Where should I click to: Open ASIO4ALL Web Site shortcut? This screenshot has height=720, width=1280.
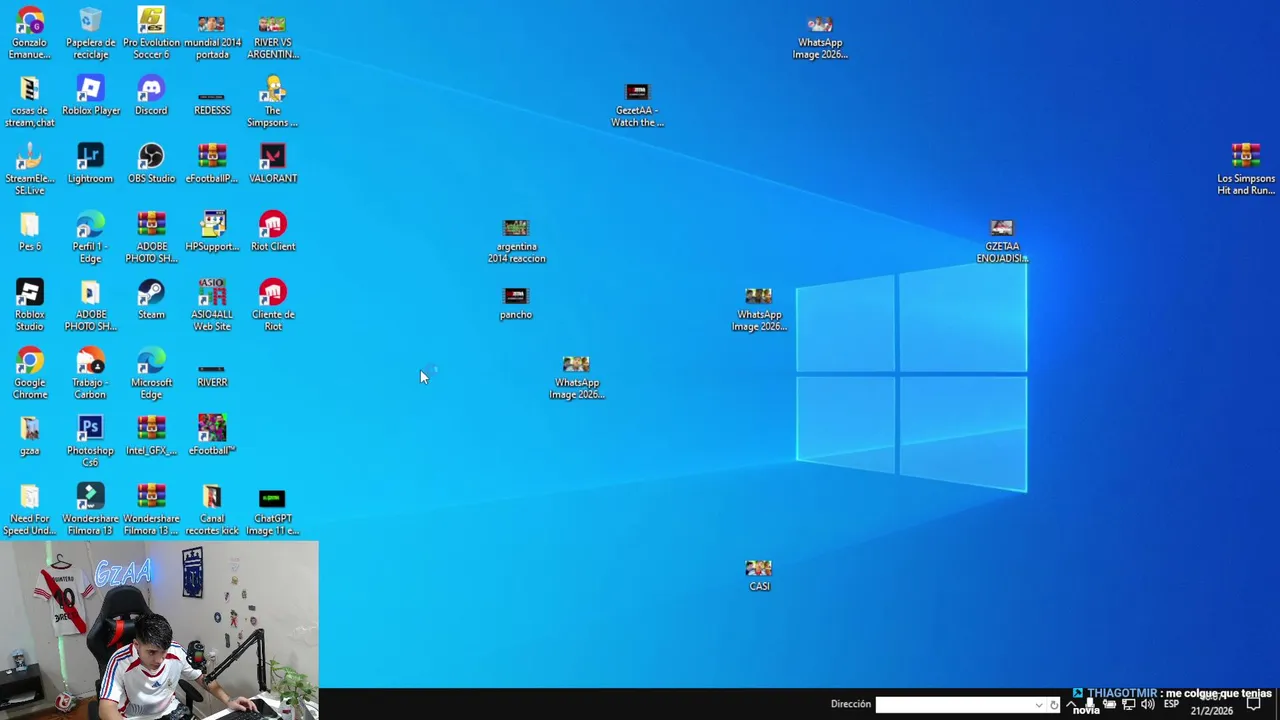[x=212, y=305]
